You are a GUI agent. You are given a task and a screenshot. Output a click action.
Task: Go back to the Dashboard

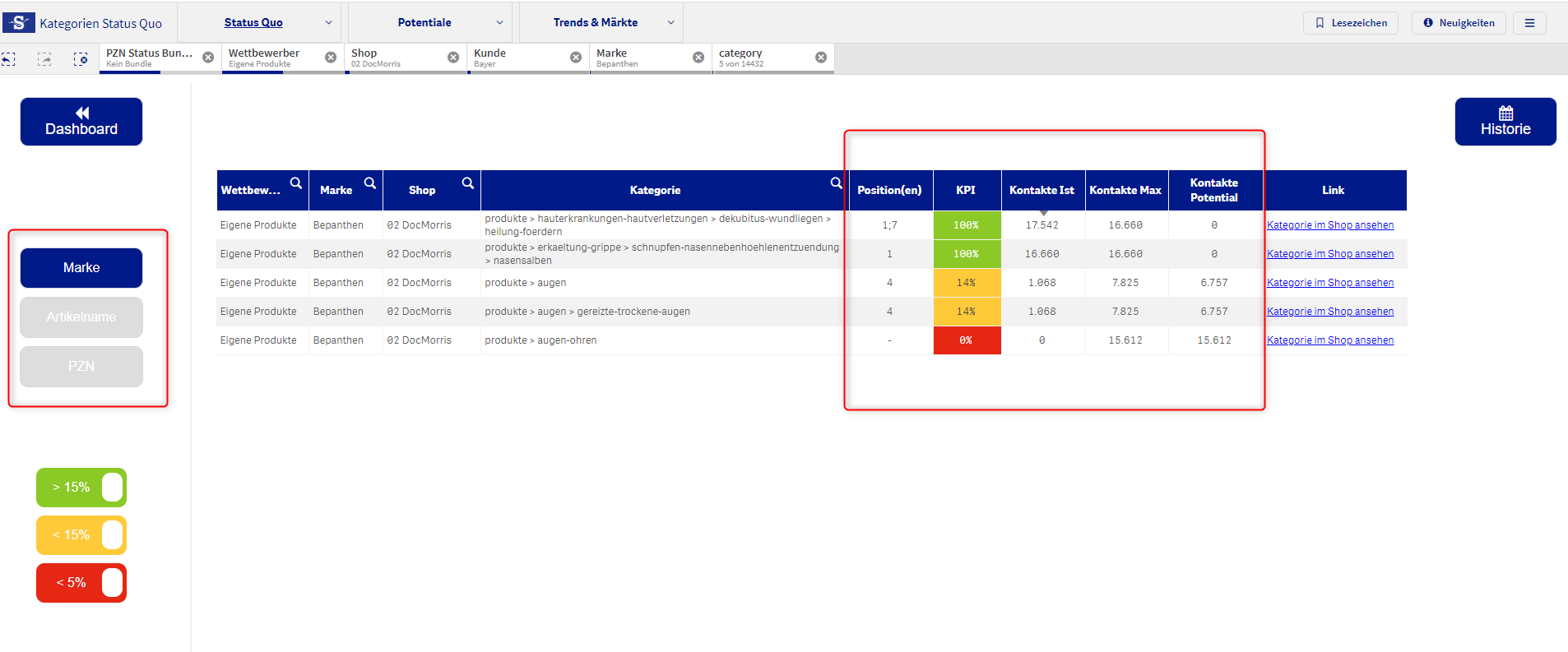(x=81, y=122)
